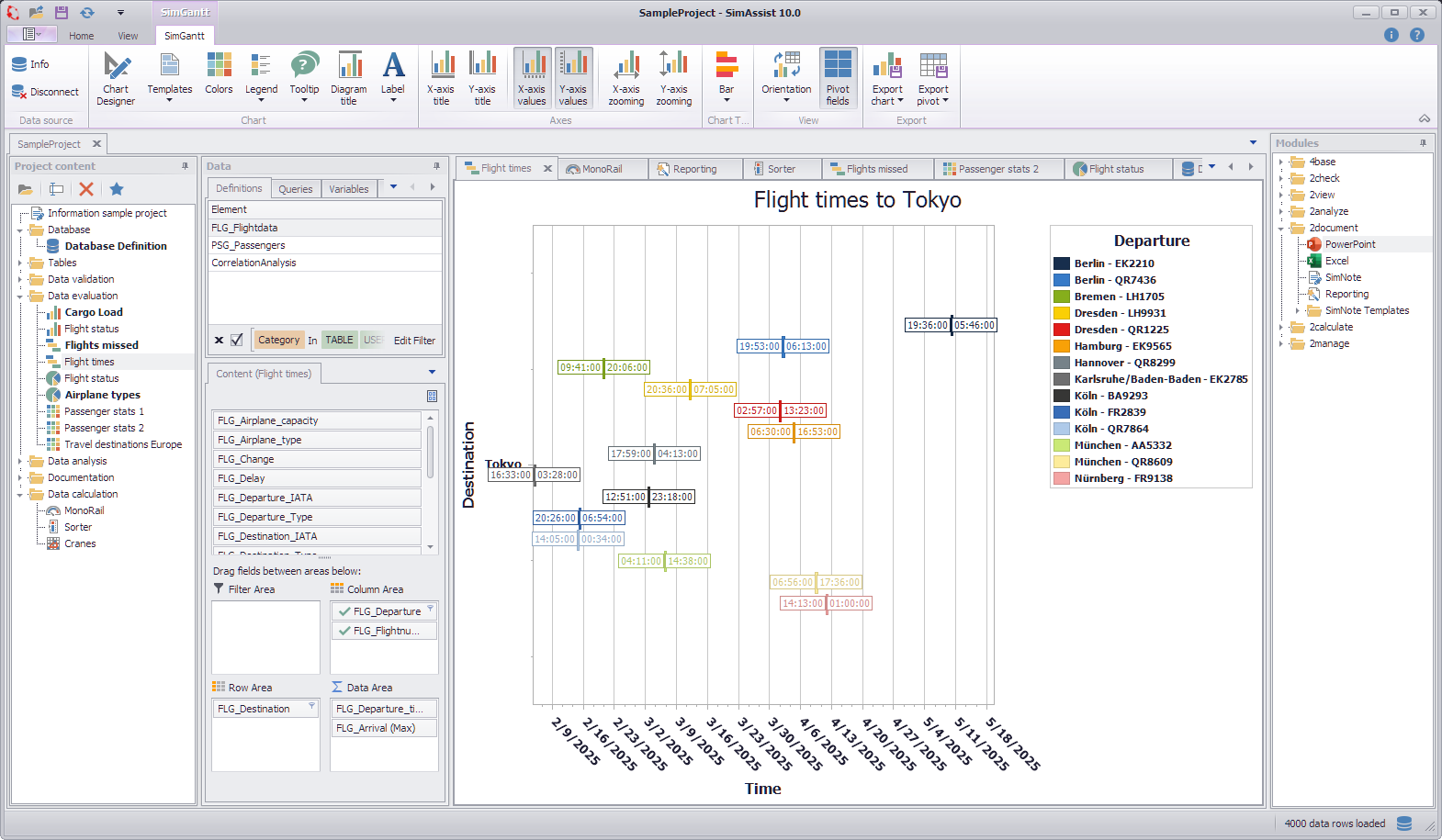Expand the 2calculate module folder
The height and width of the screenshot is (840, 1442).
1281,327
